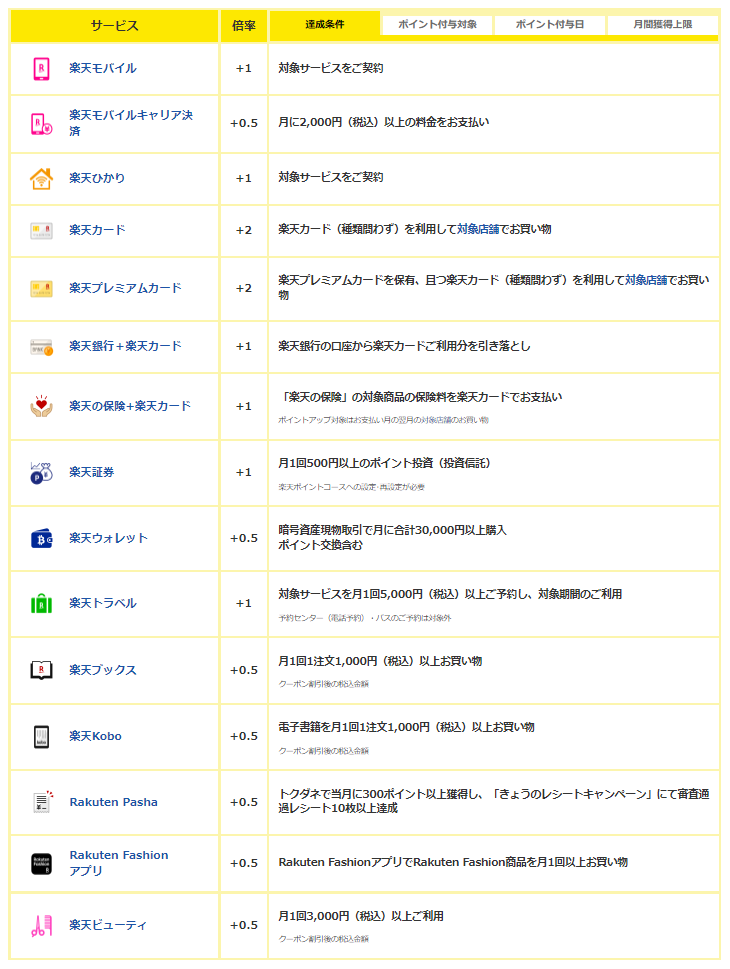730x969 pixels.
Task: Click 対象店舗 link in 楽天プレミアムカード row
Action: (x=646, y=280)
